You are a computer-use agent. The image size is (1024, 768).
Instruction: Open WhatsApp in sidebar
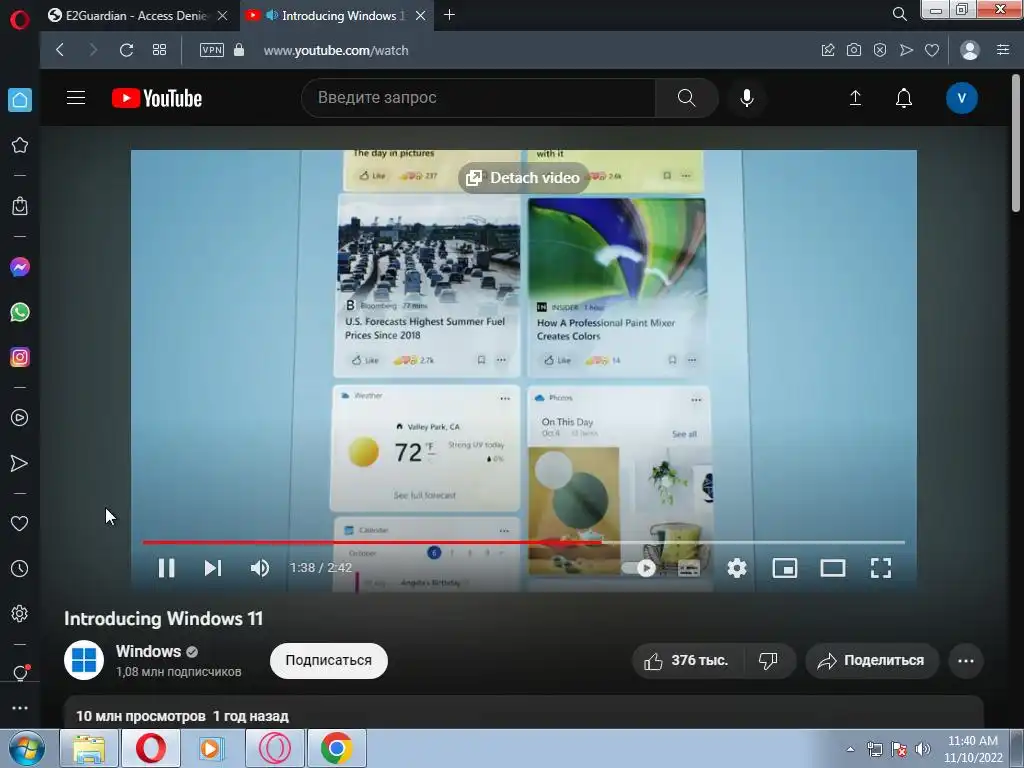click(x=20, y=312)
